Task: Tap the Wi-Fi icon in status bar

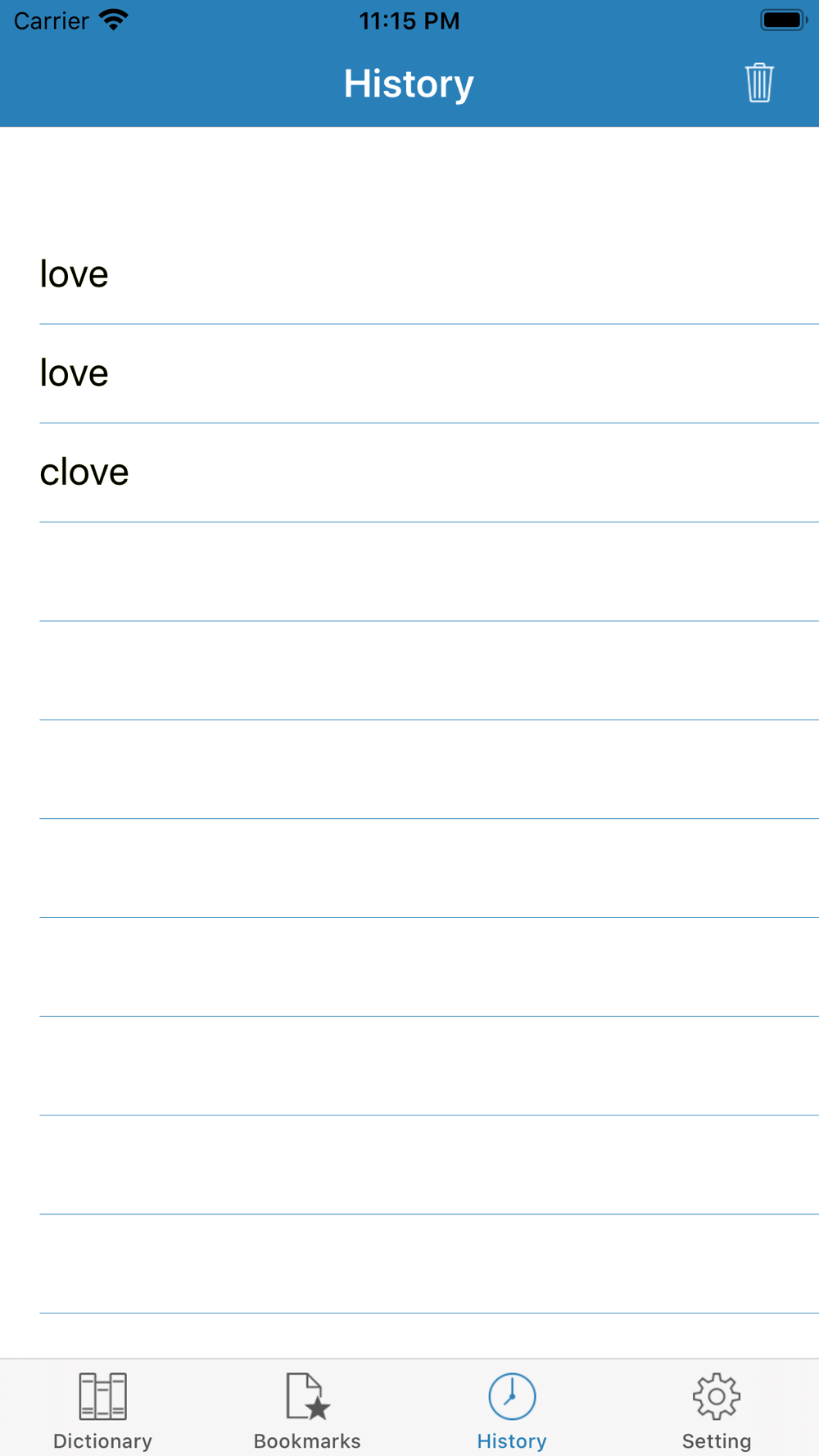Action: [x=114, y=20]
